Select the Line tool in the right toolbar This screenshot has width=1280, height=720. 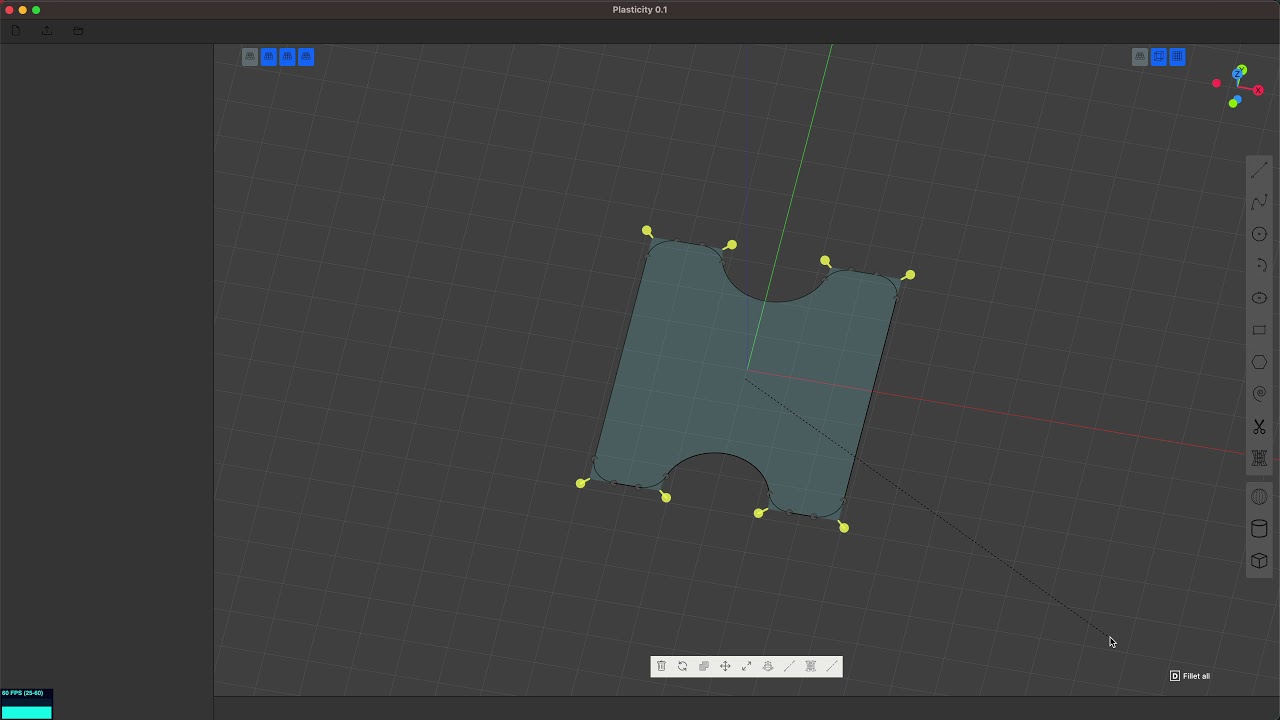tap(1259, 171)
